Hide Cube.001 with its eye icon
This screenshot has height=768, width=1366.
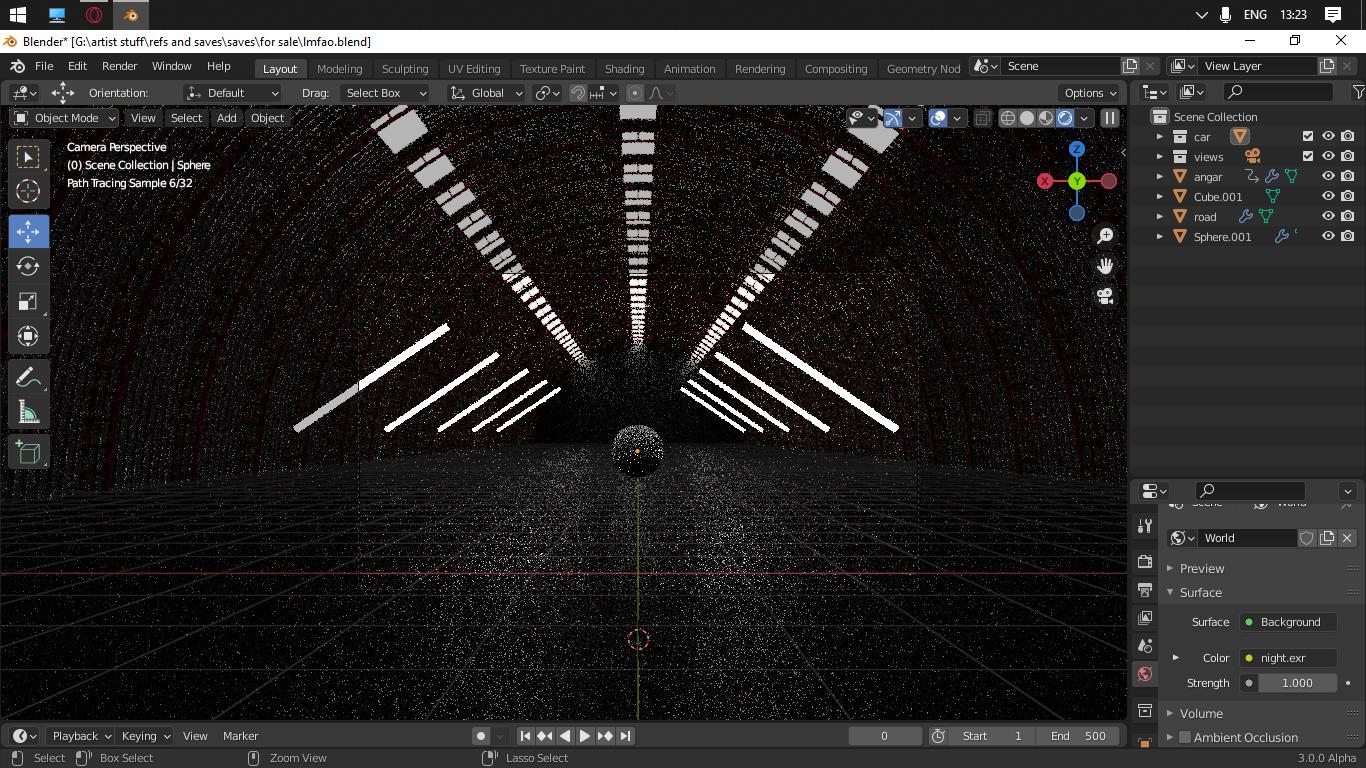click(1328, 196)
